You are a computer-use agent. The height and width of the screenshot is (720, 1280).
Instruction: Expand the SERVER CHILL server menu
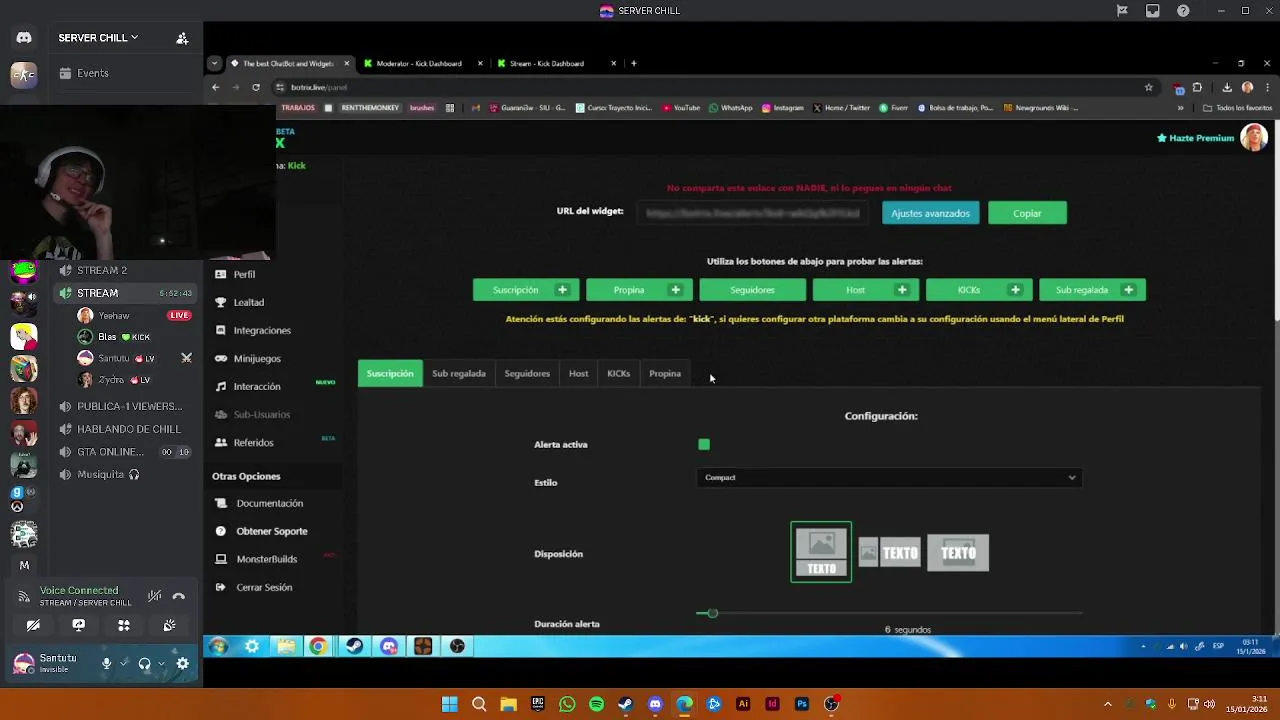coord(98,38)
